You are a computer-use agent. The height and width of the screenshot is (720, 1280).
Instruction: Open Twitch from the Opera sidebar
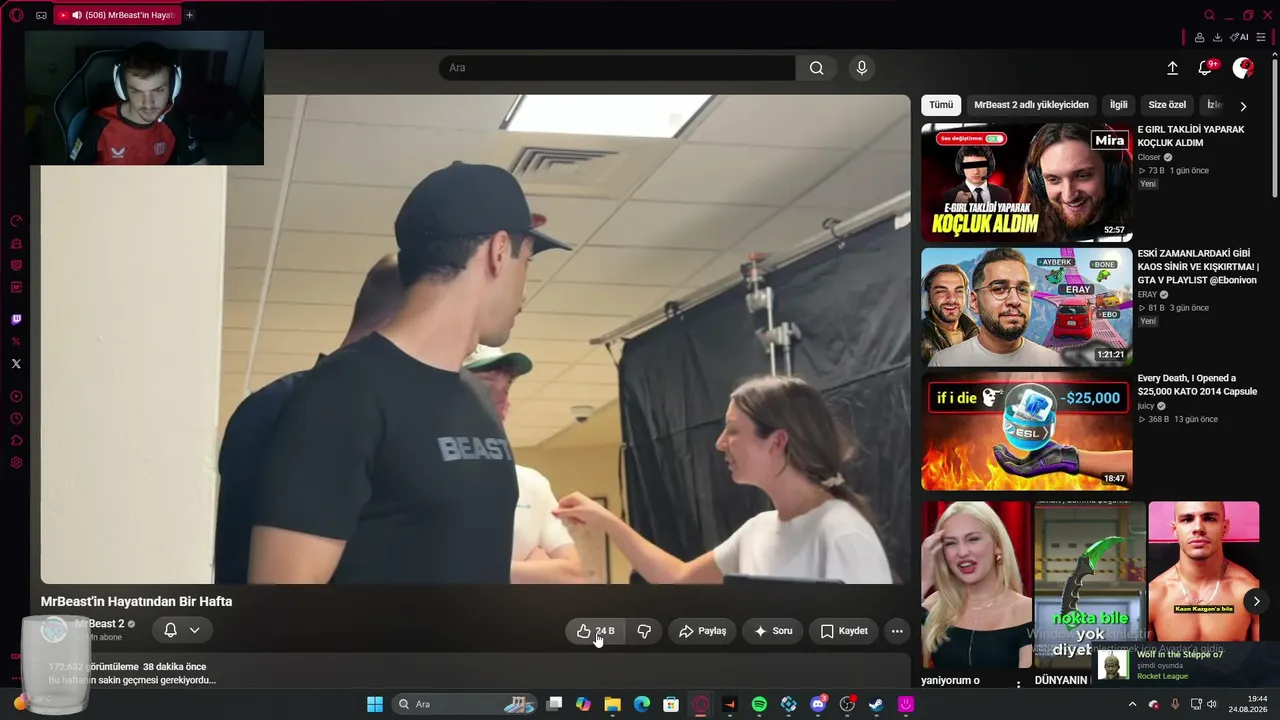(x=16, y=320)
